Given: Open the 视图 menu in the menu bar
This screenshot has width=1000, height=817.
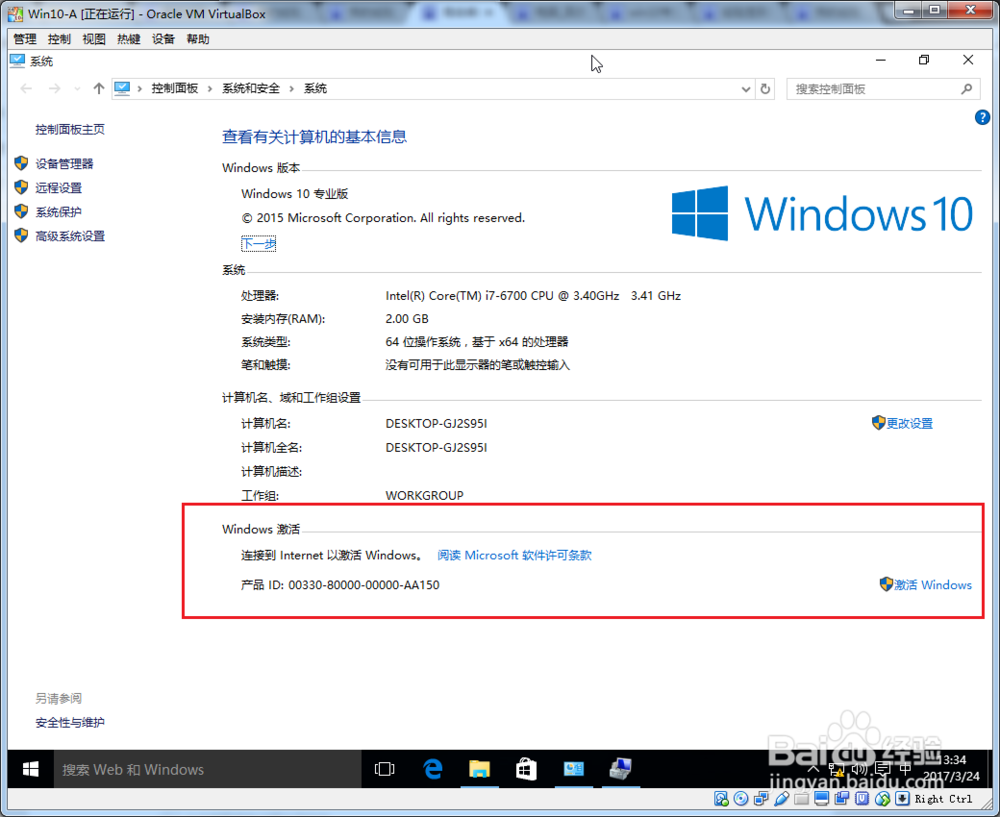Looking at the screenshot, I should coord(93,38).
